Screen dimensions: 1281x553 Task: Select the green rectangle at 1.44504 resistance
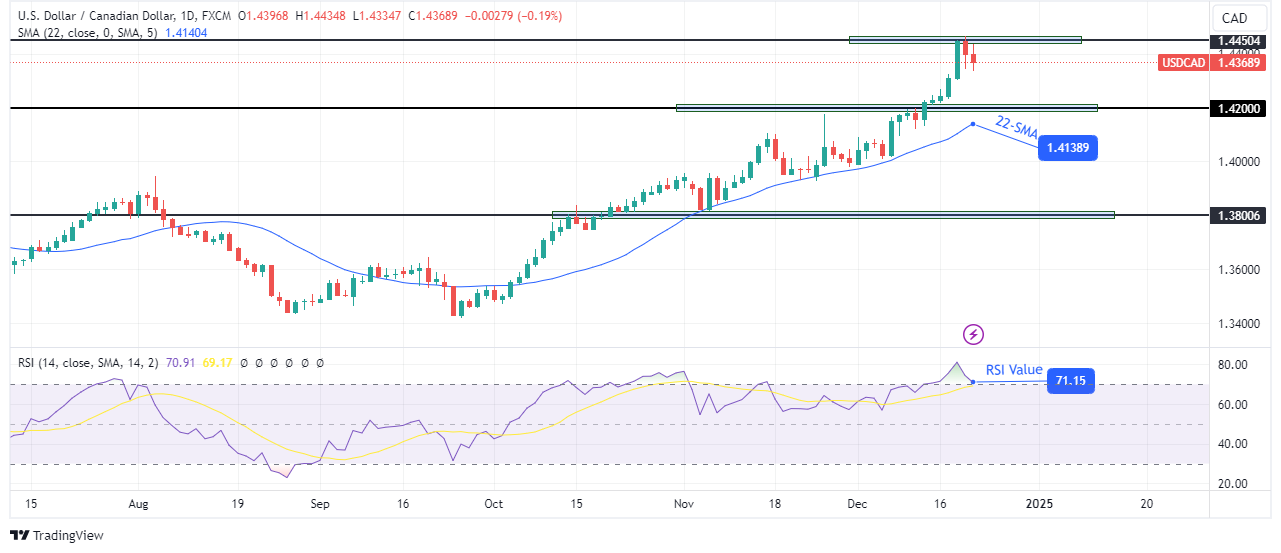click(x=965, y=40)
